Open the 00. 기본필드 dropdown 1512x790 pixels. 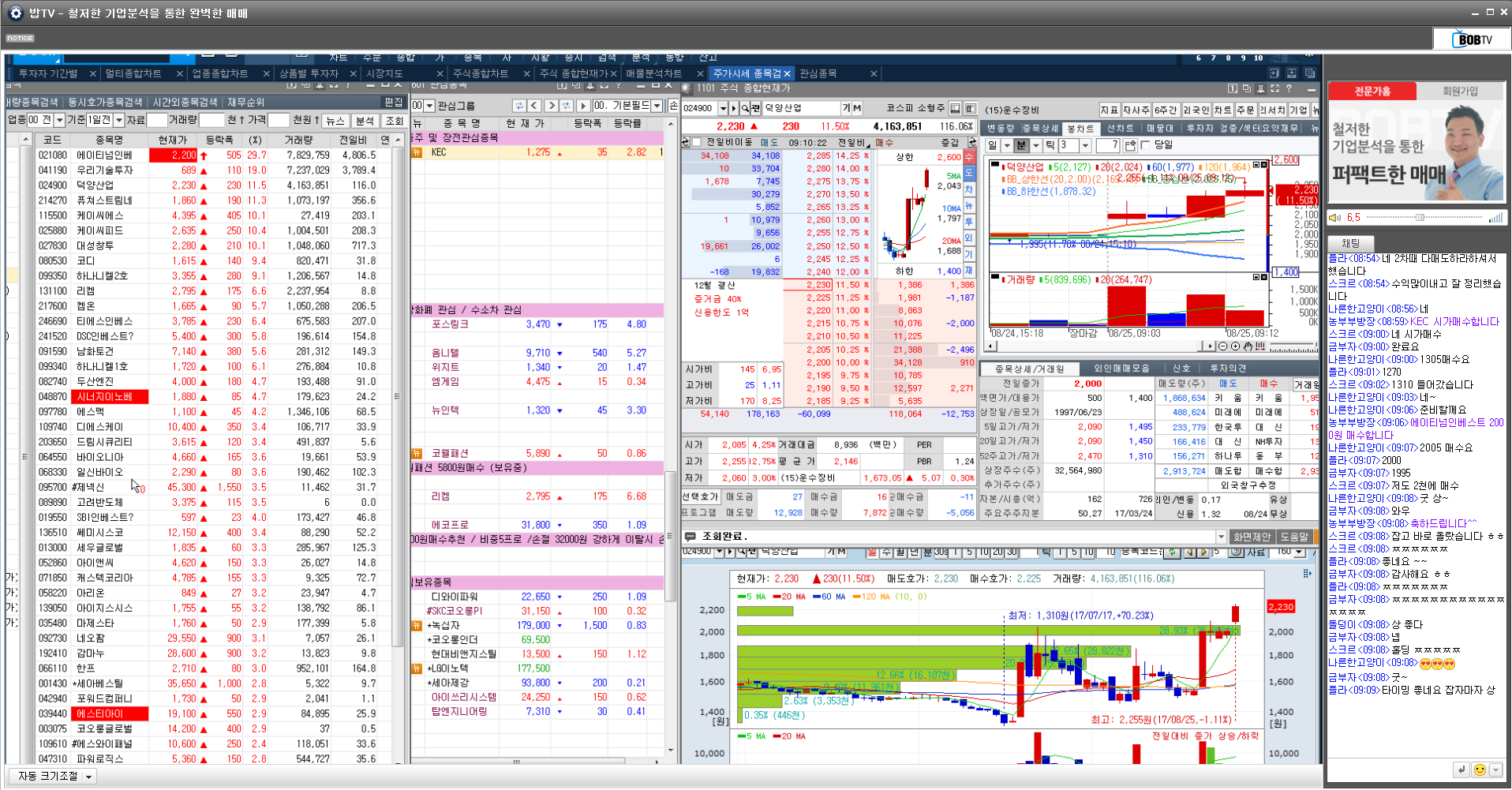click(657, 106)
